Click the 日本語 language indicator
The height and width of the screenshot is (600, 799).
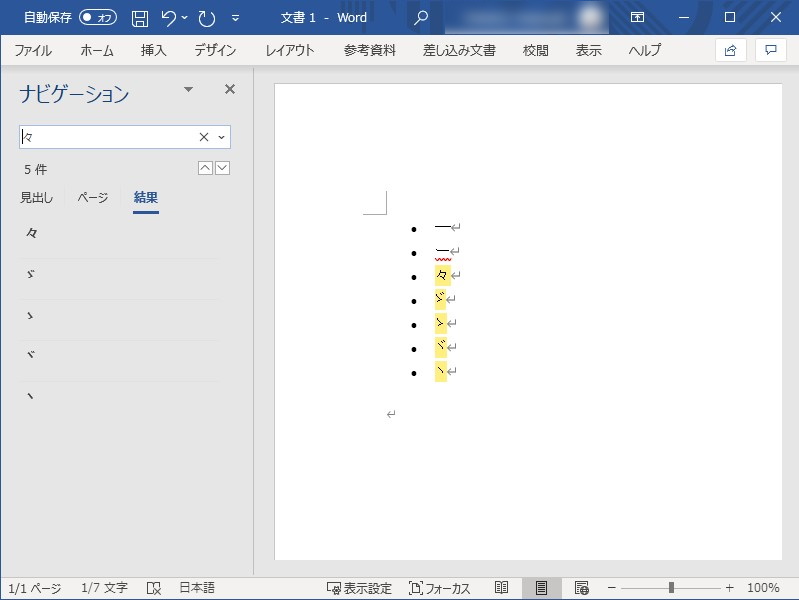pos(197,588)
